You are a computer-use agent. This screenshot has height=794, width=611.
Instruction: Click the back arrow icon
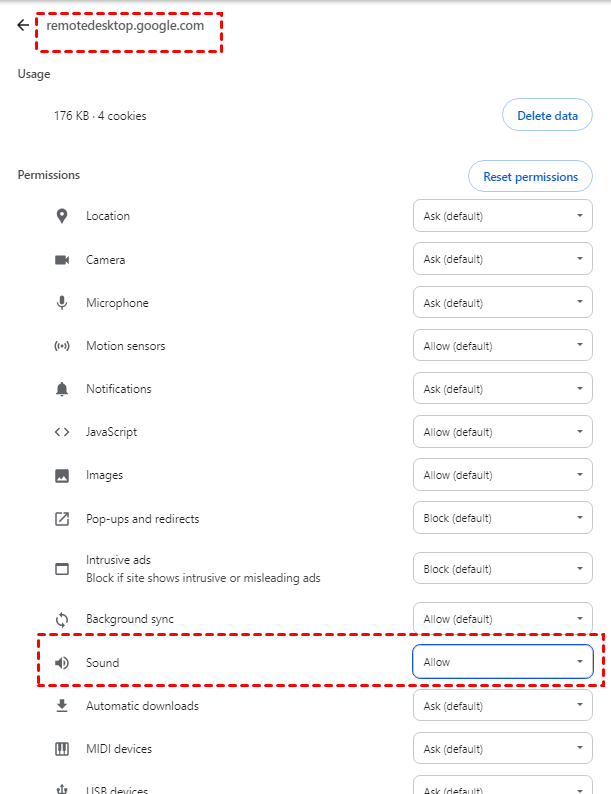point(23,26)
